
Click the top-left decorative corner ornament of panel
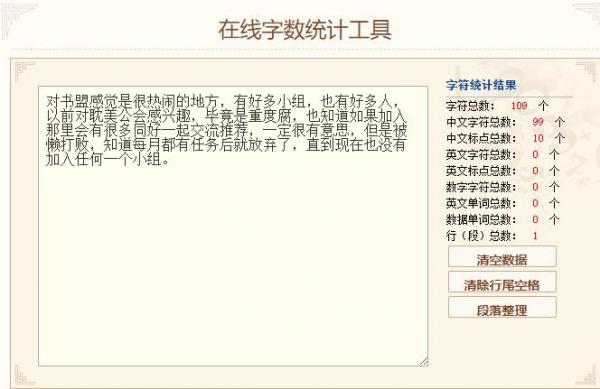[24, 72]
